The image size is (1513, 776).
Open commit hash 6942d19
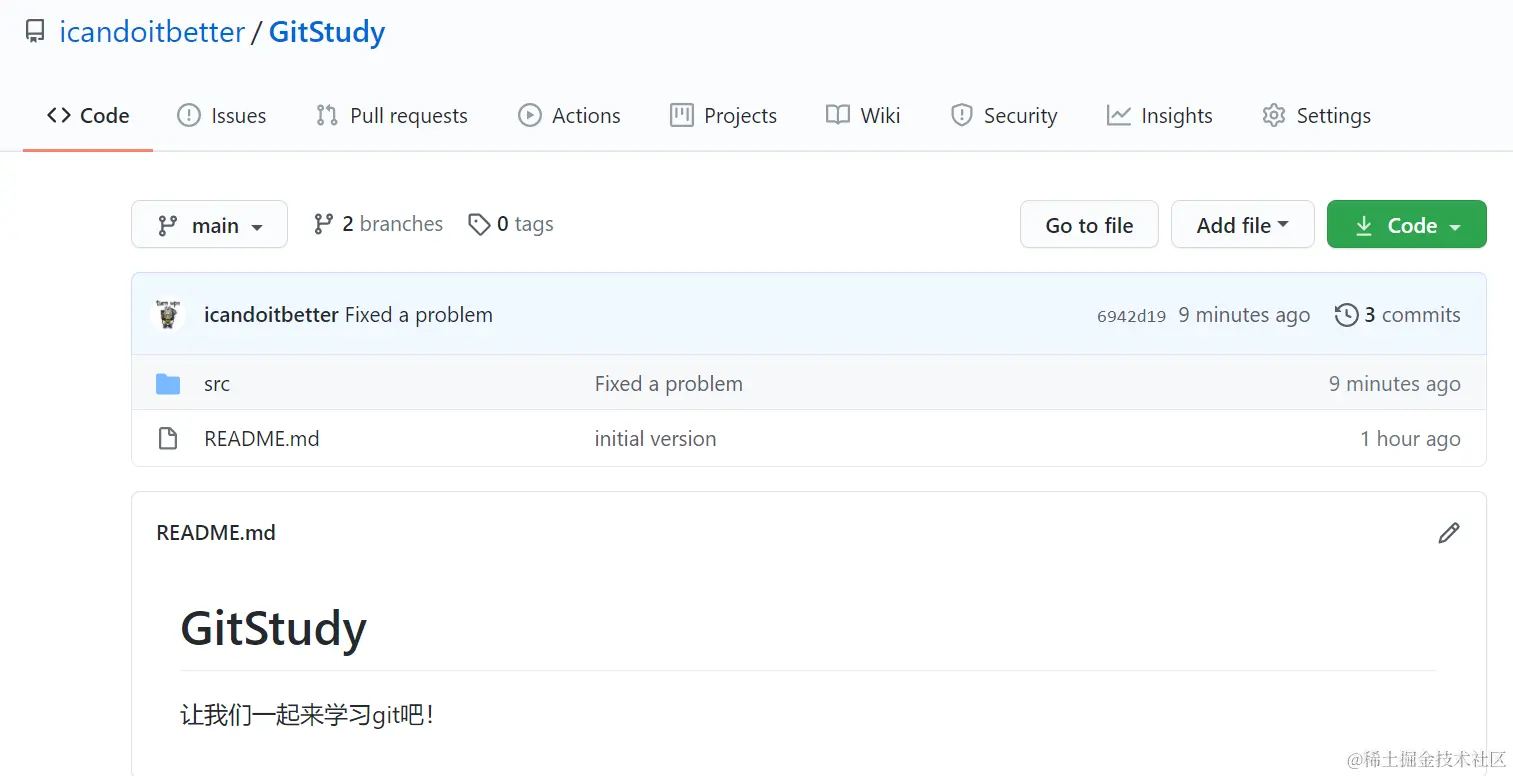point(1131,316)
